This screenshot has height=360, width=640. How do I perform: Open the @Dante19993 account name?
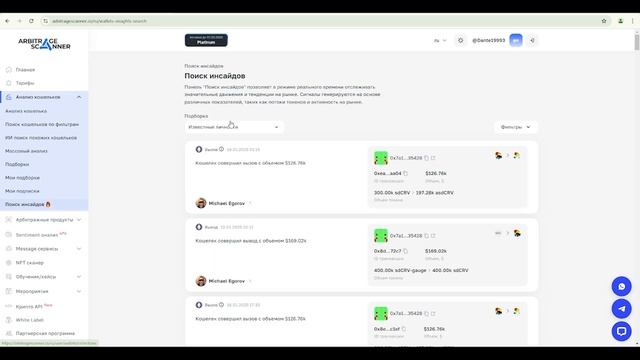pyautogui.click(x=489, y=40)
